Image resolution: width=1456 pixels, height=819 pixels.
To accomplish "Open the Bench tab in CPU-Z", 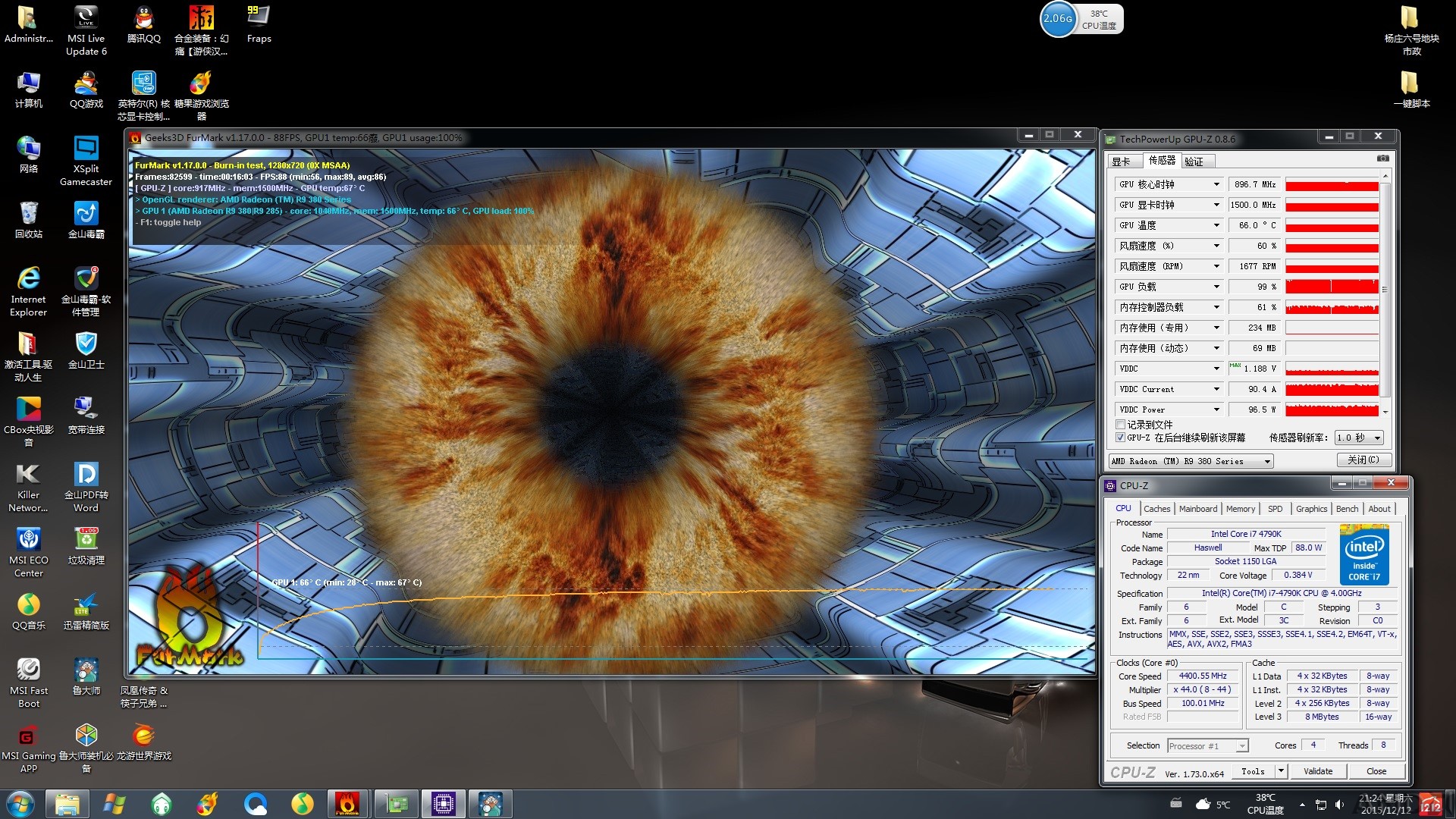I will pos(1348,509).
